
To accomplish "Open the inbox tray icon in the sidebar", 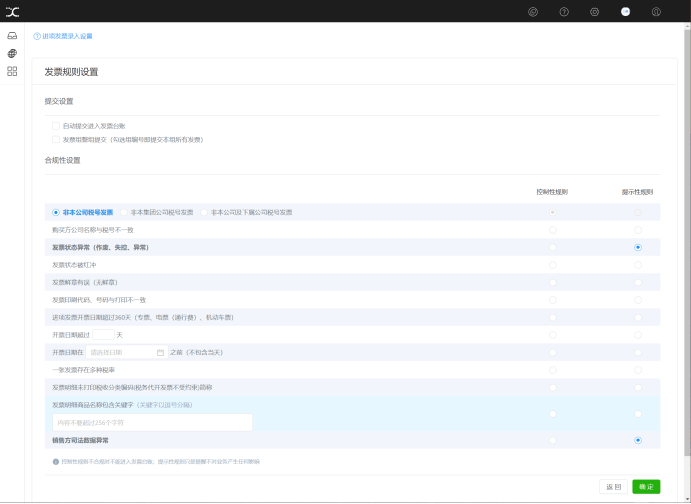I will click(12, 36).
